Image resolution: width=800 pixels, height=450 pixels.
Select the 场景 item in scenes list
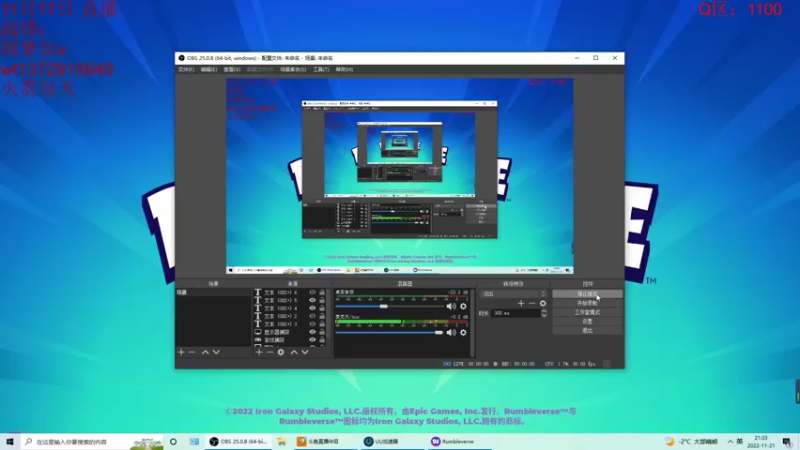click(x=213, y=292)
